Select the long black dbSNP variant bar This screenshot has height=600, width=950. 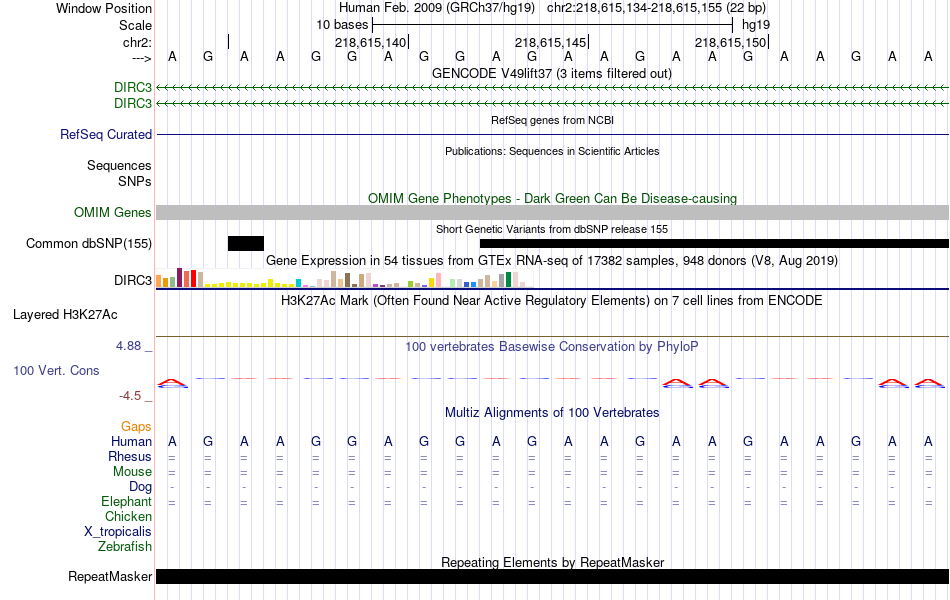point(714,244)
